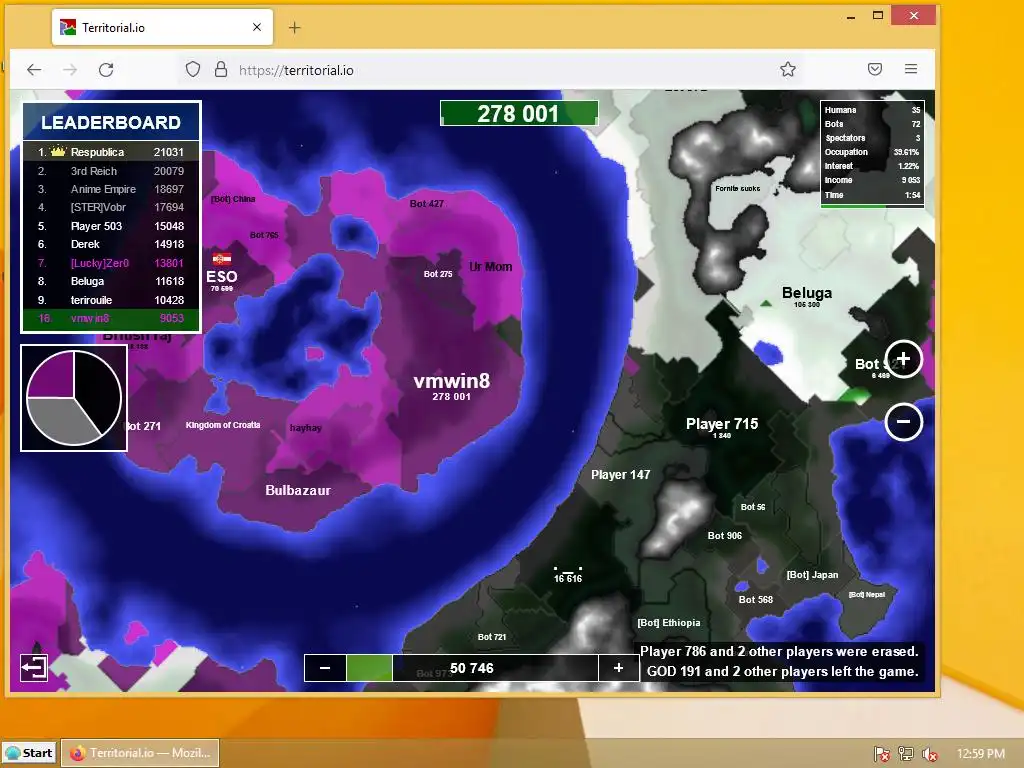Select the Territorial.io browser tab
Screen dimensions: 1024x768
pyautogui.click(x=162, y=27)
